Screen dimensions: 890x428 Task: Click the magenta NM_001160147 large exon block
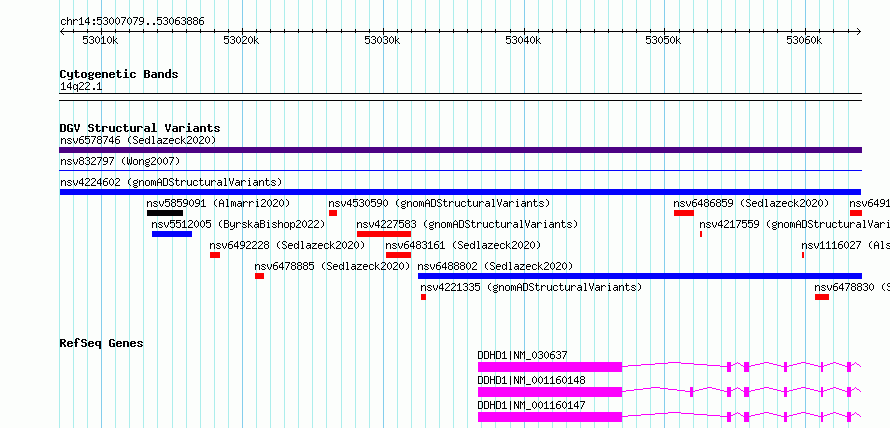click(550, 417)
